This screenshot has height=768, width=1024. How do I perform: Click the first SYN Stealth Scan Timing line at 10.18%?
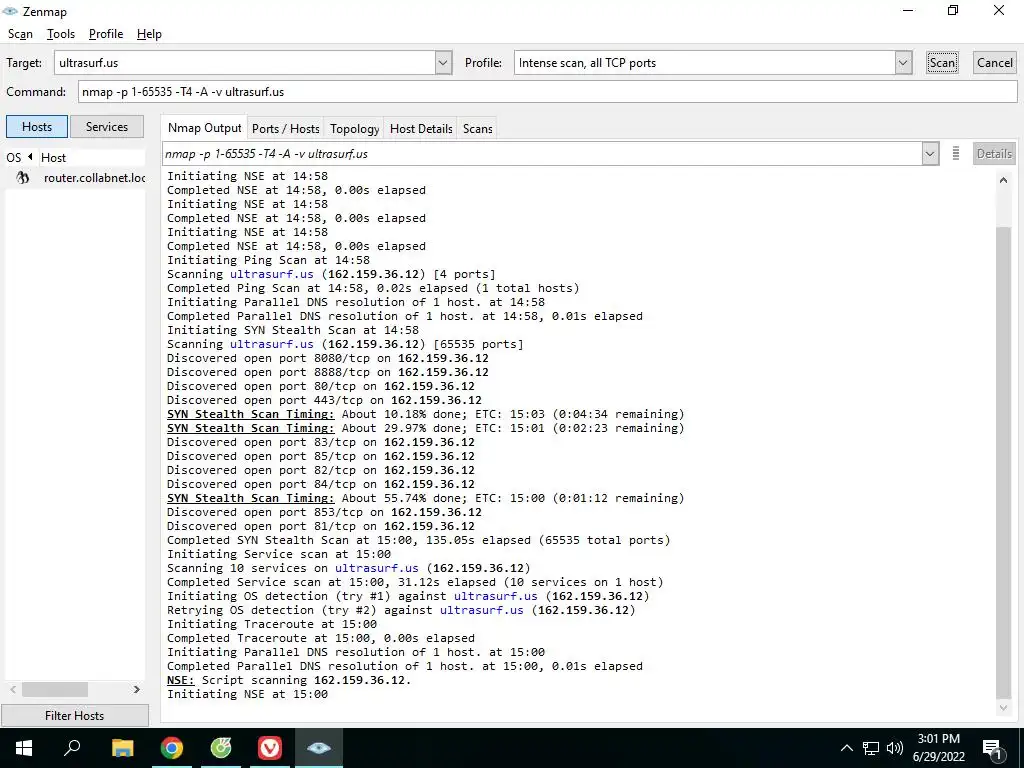pos(426,414)
